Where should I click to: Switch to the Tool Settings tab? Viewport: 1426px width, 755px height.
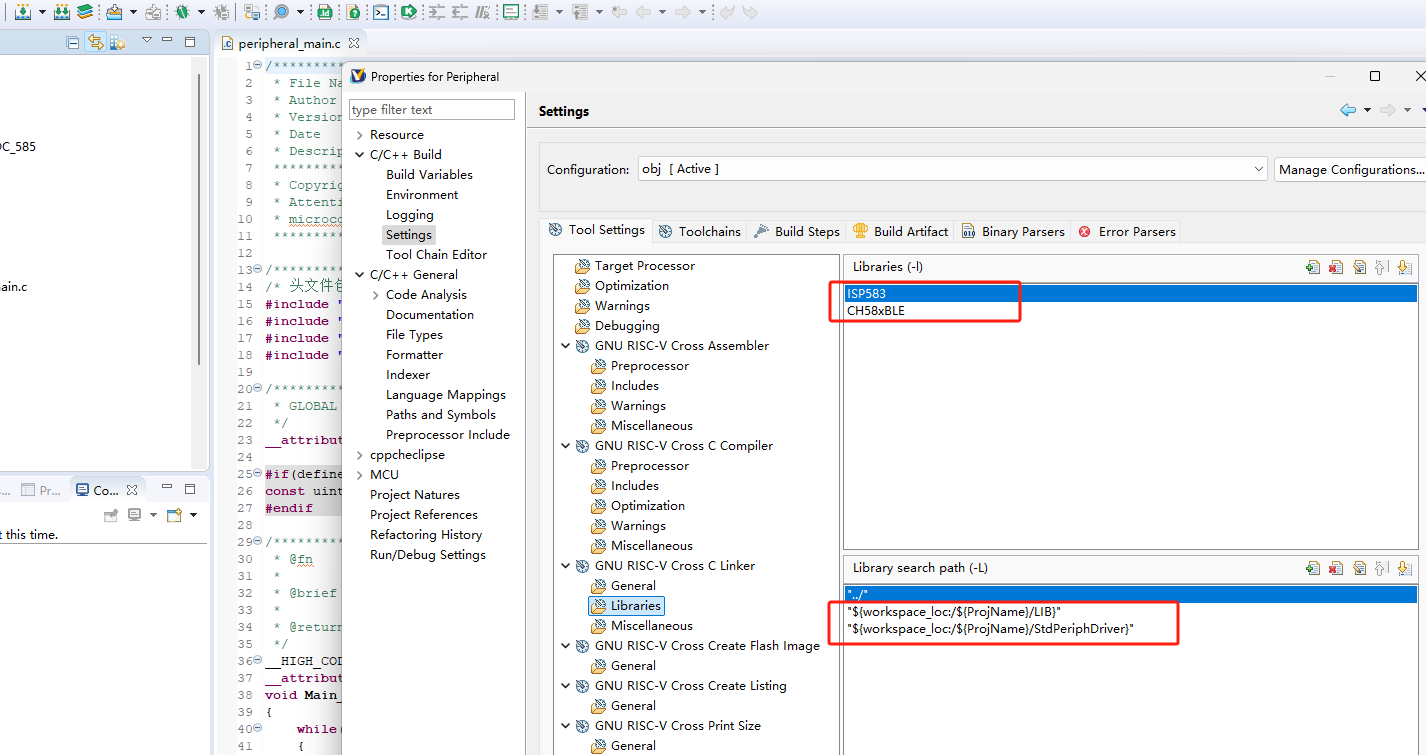pos(596,230)
